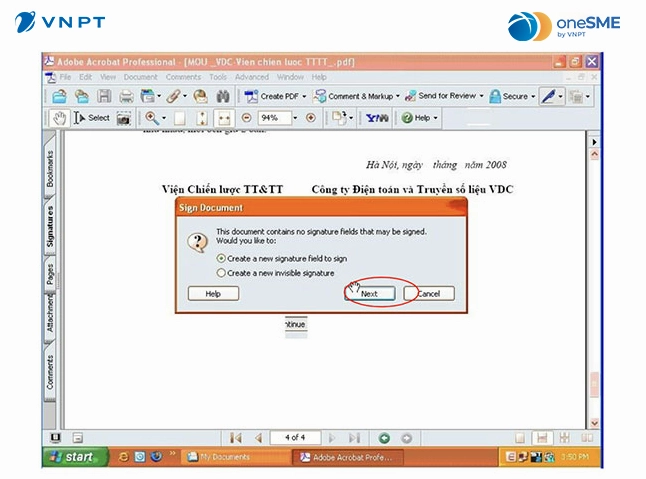Open the Edit menu

85,77
